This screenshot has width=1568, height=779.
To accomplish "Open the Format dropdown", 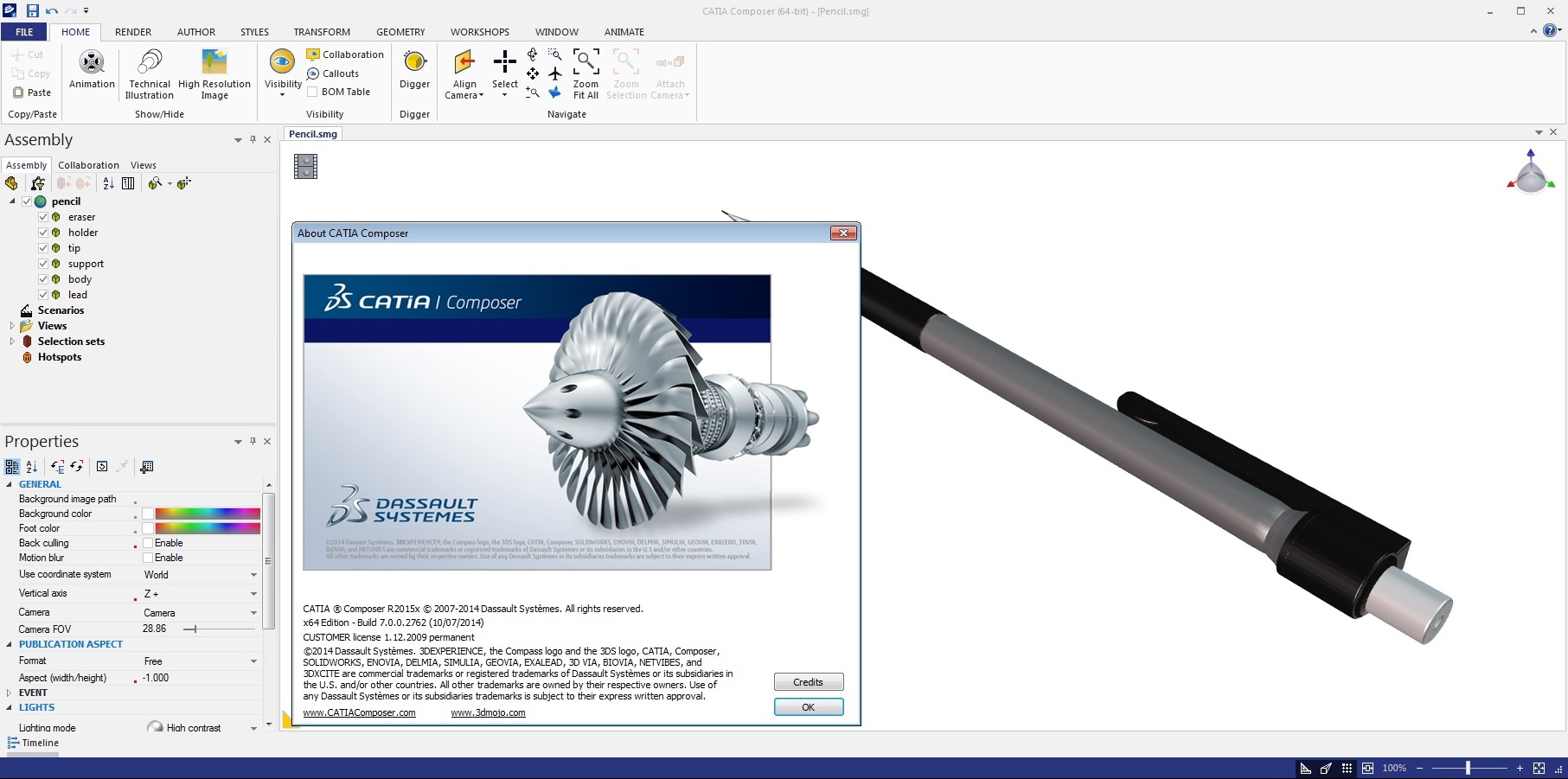I will click(253, 661).
